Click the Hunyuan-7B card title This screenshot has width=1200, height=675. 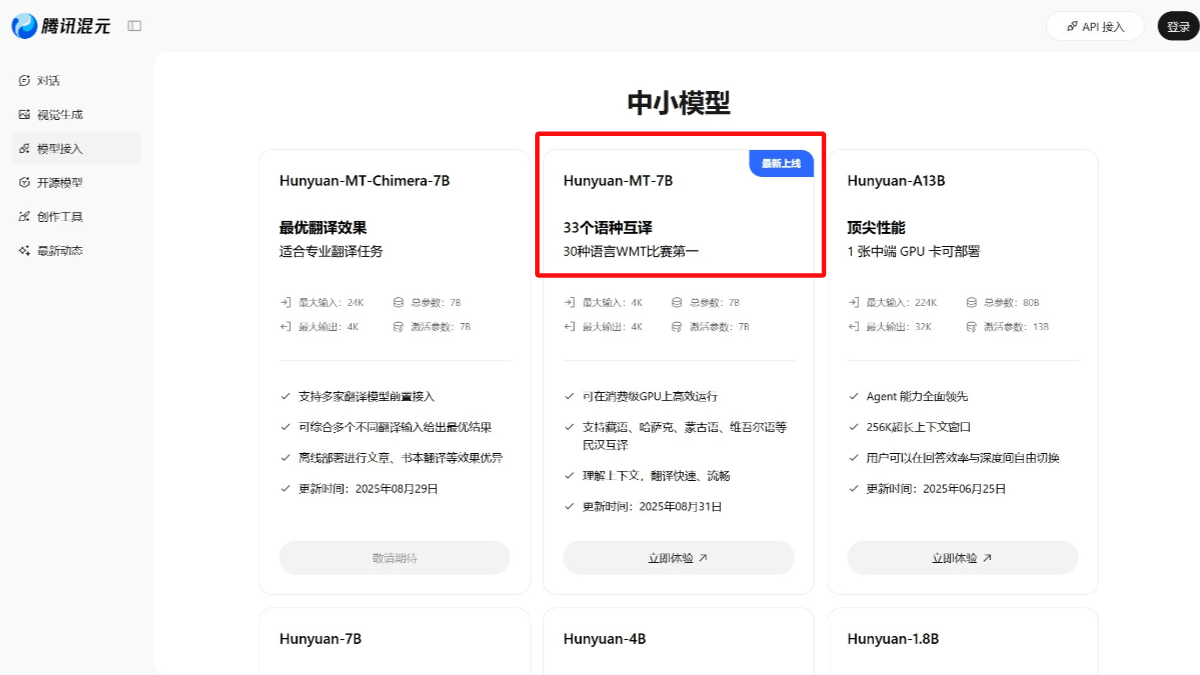coord(320,639)
